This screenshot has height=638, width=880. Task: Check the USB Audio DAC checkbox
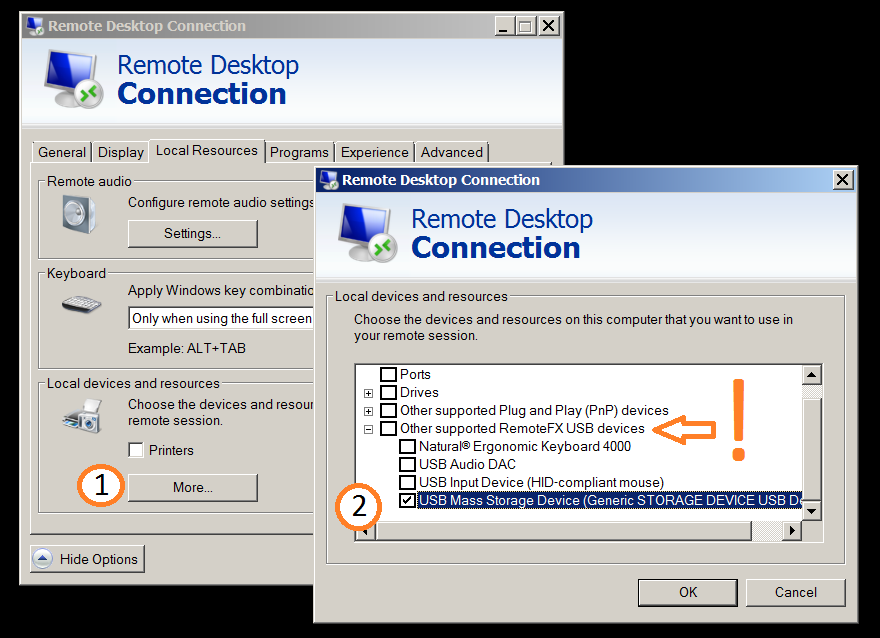[407, 464]
